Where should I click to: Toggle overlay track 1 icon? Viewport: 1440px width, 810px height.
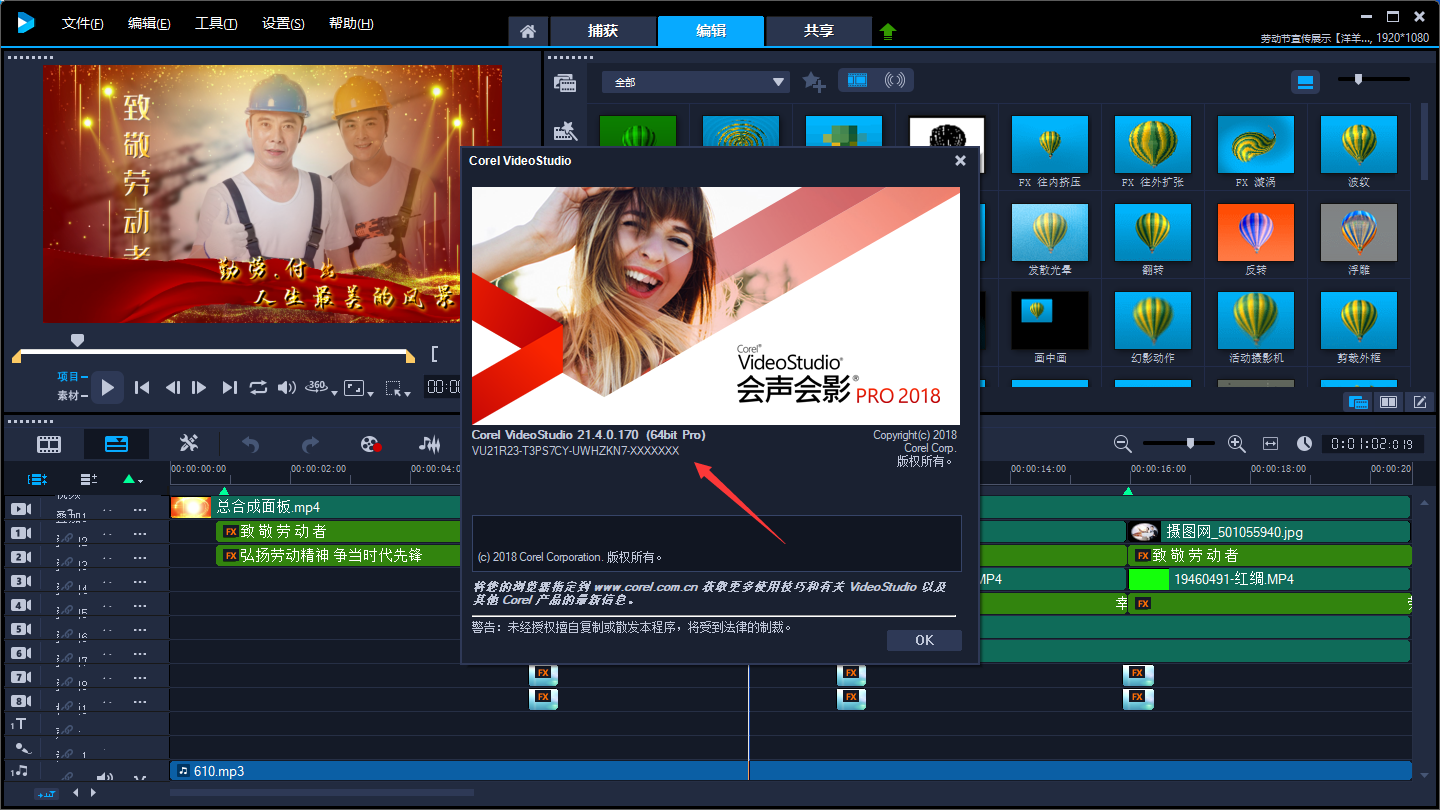(20, 532)
